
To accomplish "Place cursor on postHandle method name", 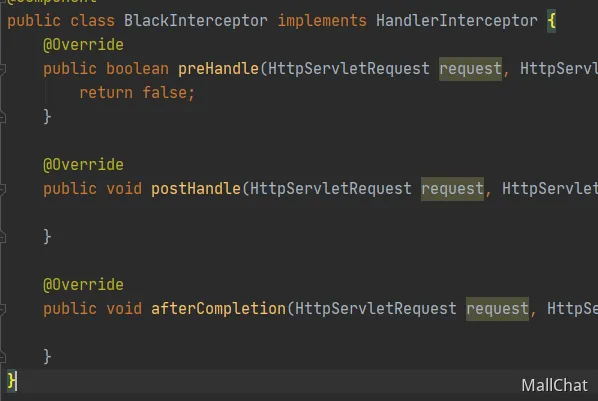I will pyautogui.click(x=196, y=189).
